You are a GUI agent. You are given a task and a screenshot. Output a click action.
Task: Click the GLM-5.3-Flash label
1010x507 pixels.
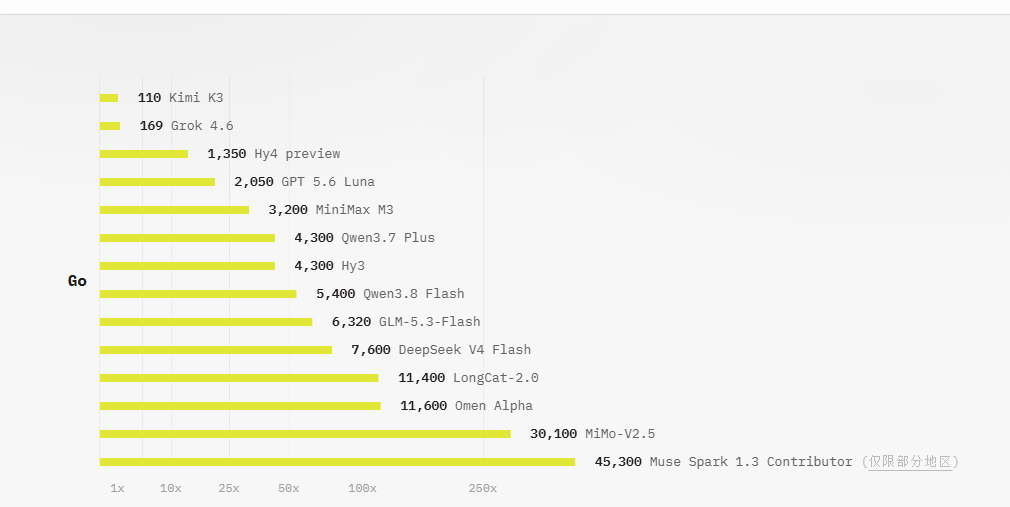[x=430, y=321]
